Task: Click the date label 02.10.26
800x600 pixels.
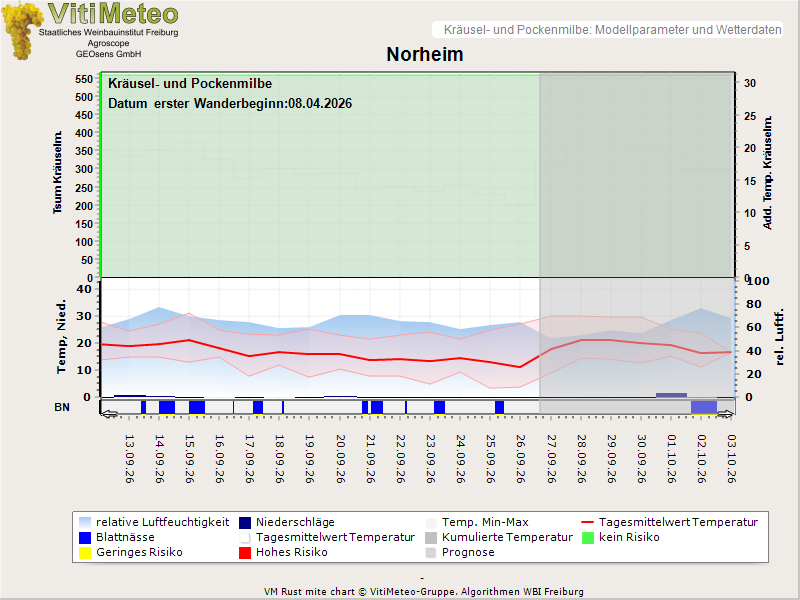Action: (702, 459)
